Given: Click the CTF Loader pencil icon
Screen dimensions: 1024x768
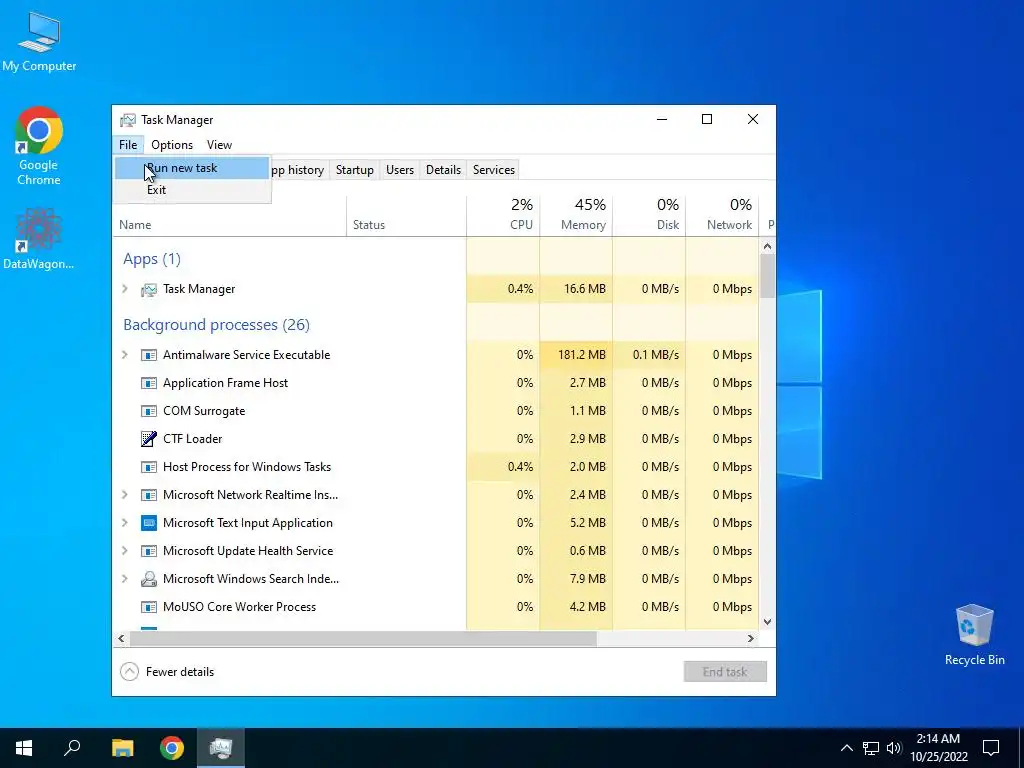Looking at the screenshot, I should coord(149,439).
